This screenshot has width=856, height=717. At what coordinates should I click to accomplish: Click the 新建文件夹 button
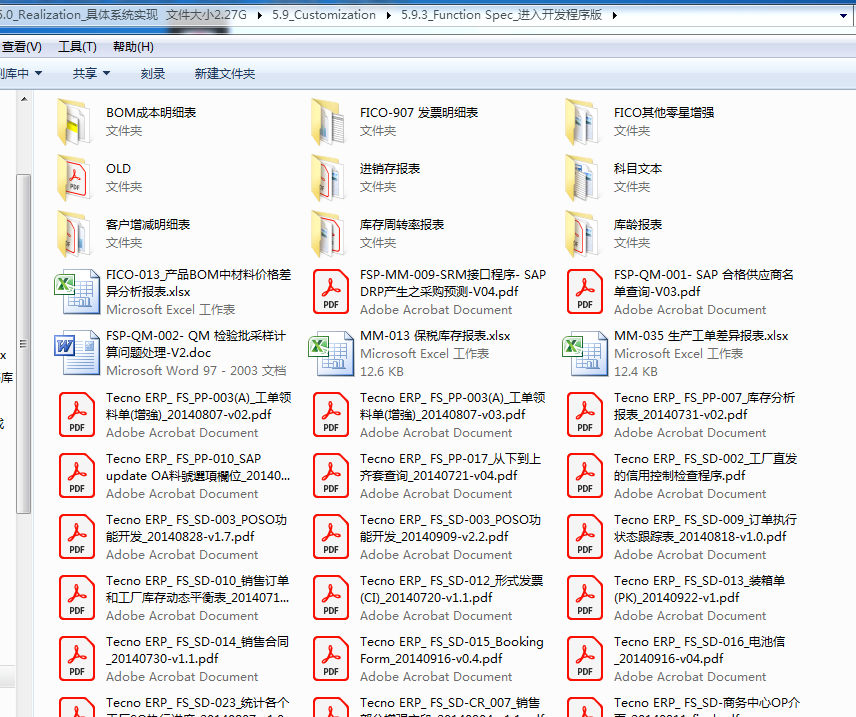tap(225, 73)
